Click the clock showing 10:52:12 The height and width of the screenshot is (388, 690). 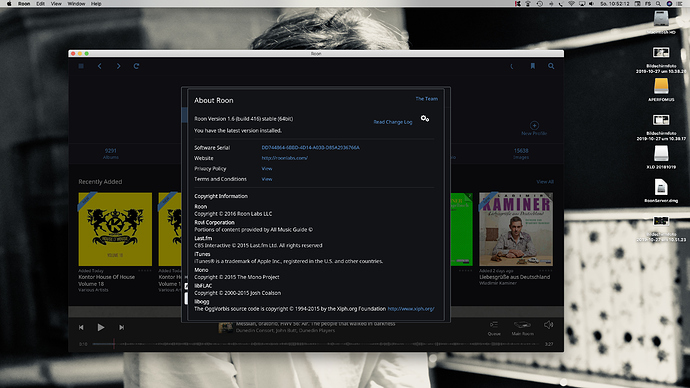coord(615,4)
